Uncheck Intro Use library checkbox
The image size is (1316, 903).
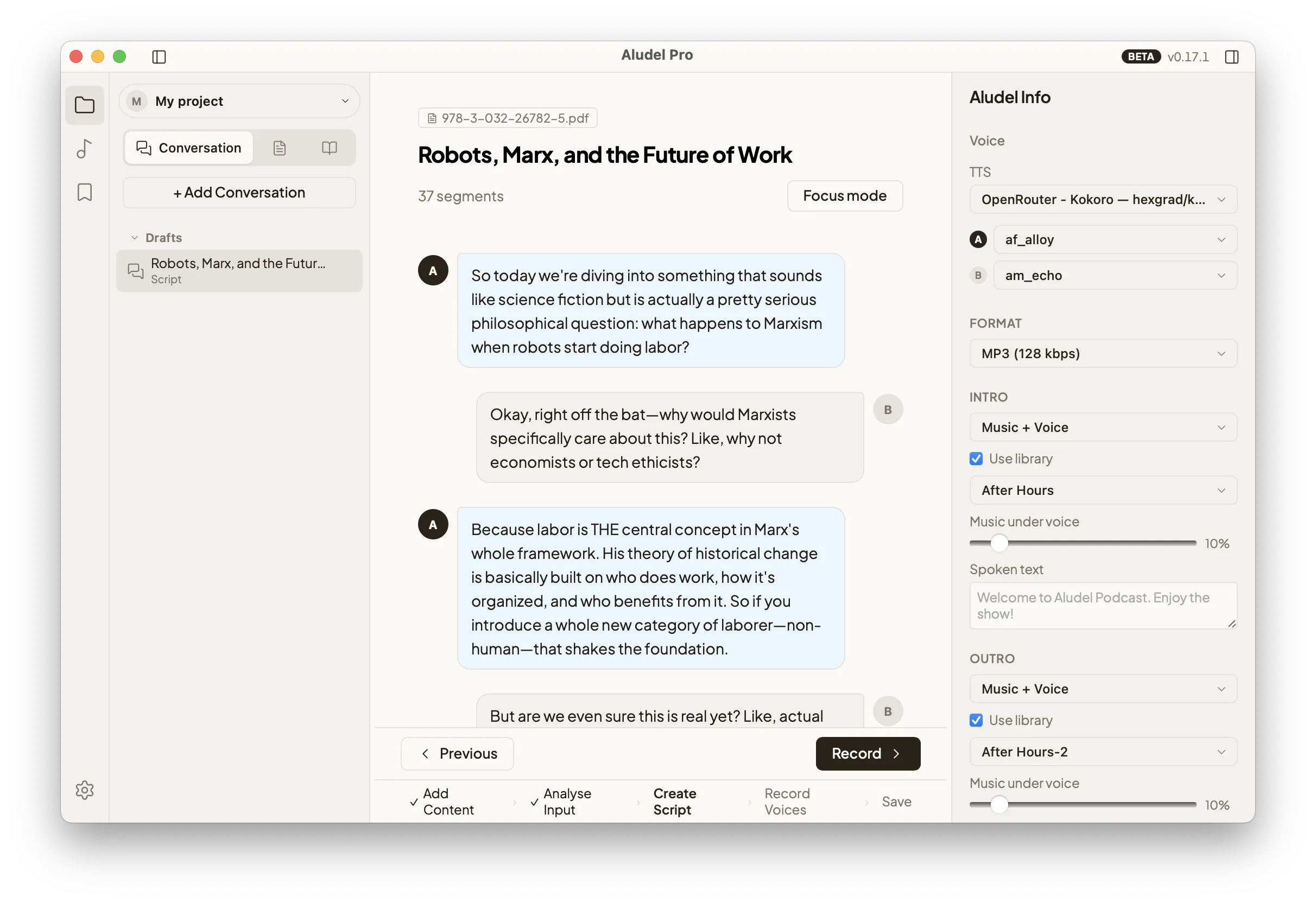tap(976, 459)
